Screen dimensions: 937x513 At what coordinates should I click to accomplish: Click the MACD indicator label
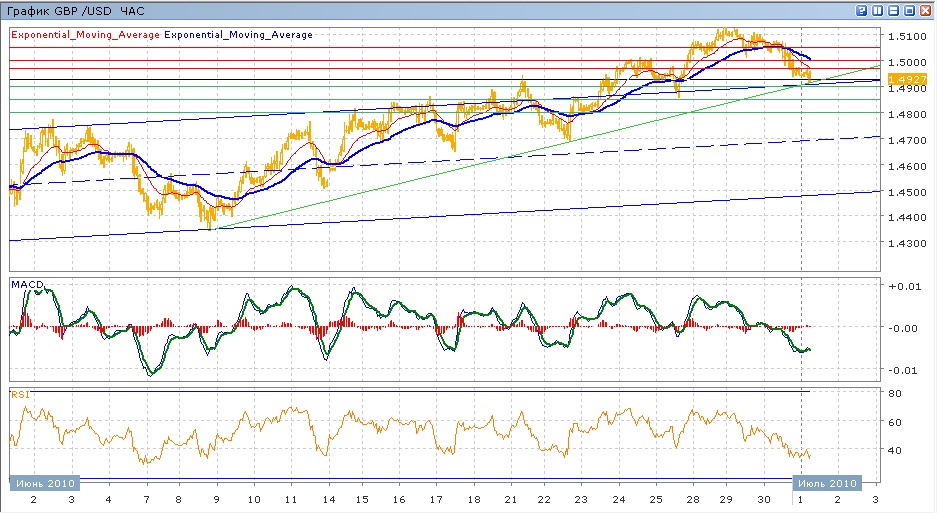[27, 285]
